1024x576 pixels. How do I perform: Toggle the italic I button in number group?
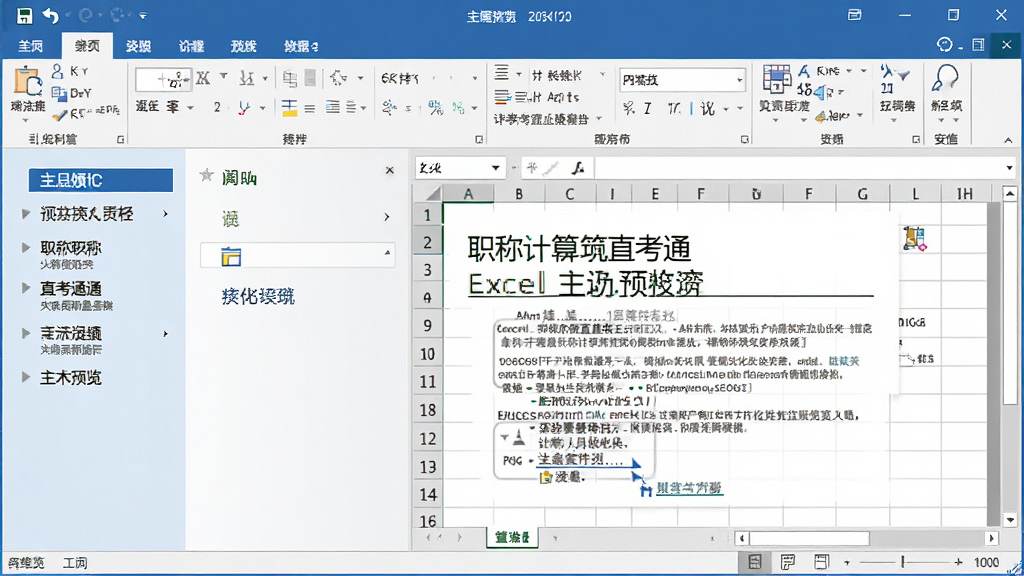647,108
